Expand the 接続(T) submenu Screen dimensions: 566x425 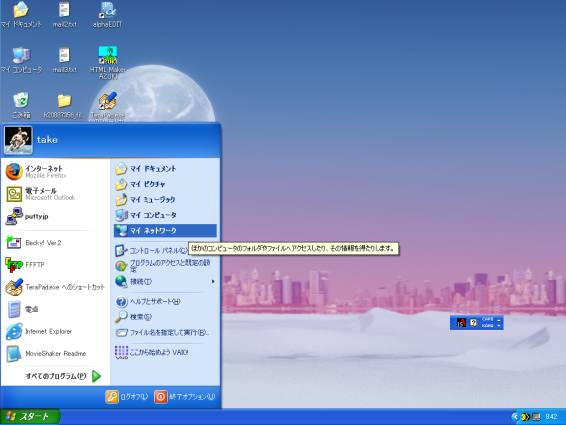point(165,281)
